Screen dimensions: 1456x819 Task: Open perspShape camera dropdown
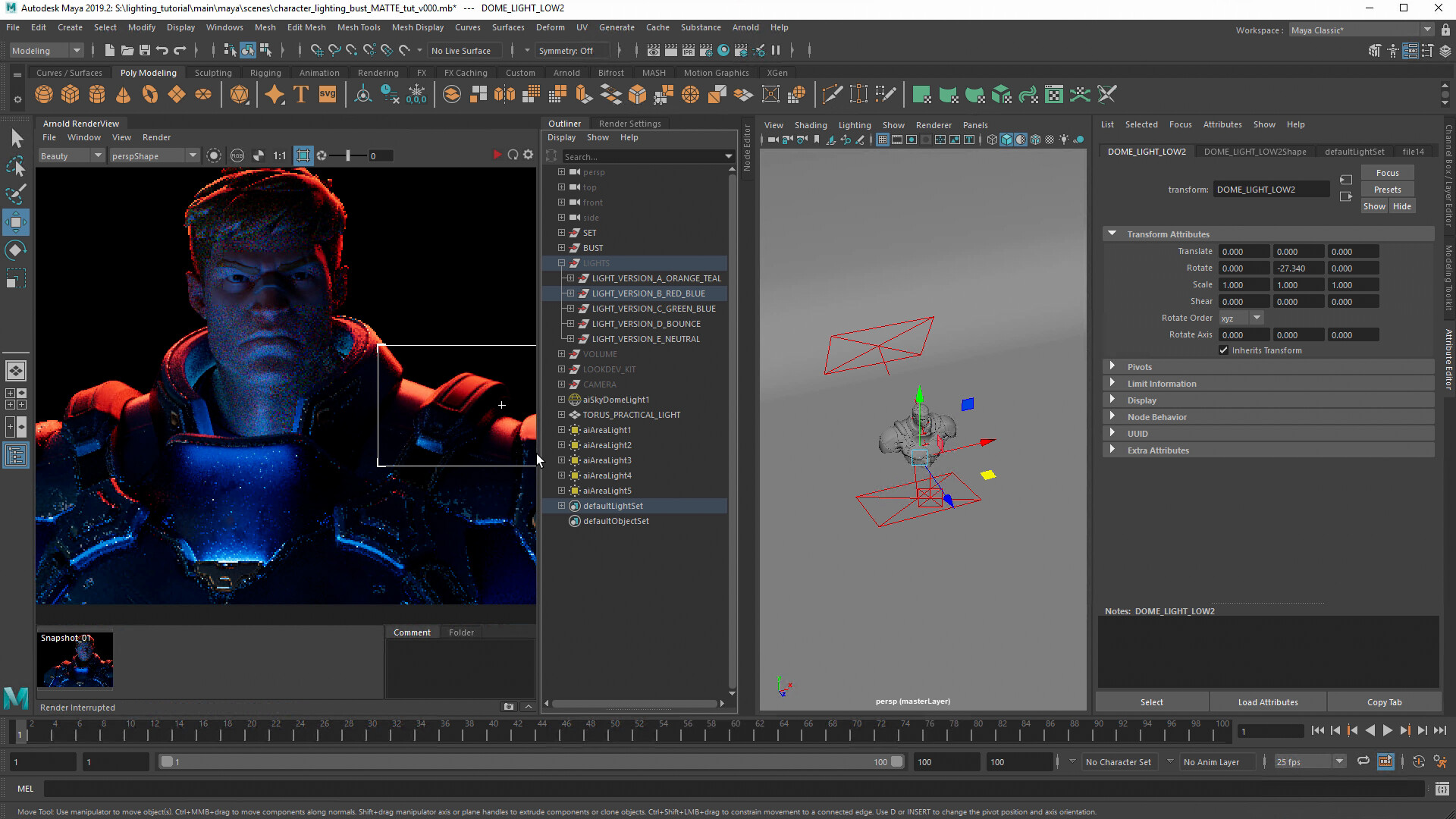pyautogui.click(x=154, y=155)
